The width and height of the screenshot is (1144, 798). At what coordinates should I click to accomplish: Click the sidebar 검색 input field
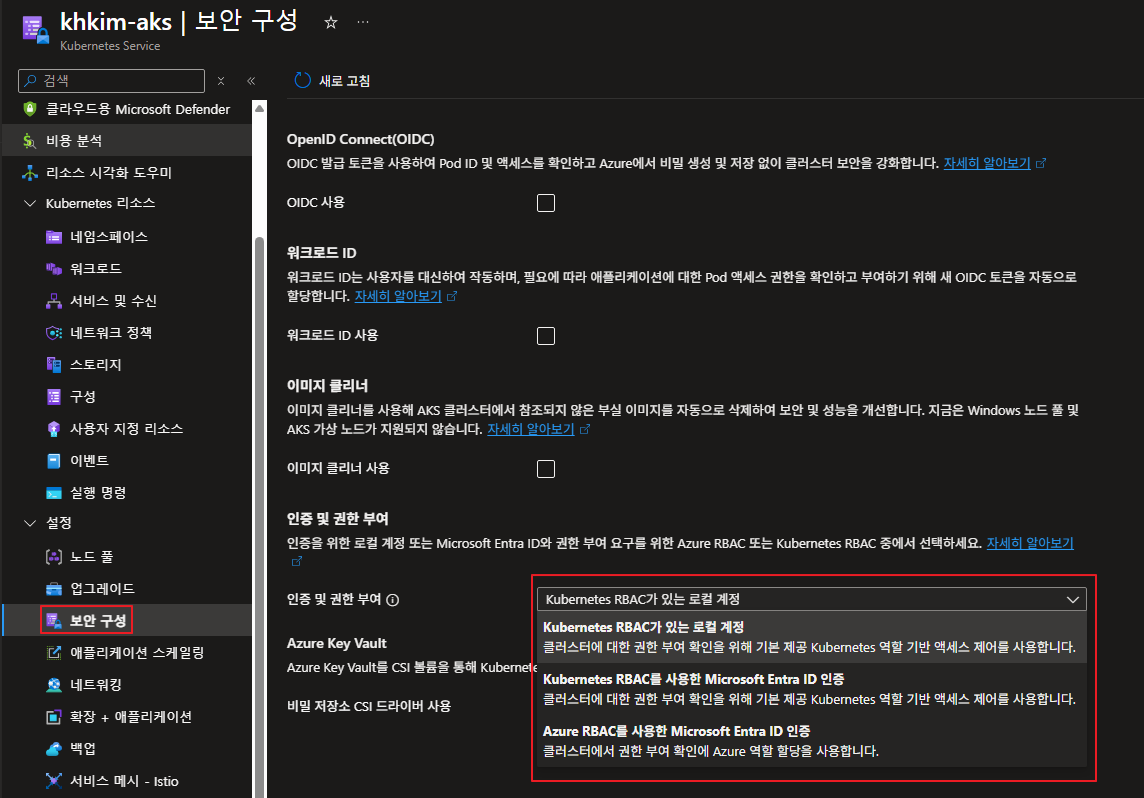coord(112,81)
